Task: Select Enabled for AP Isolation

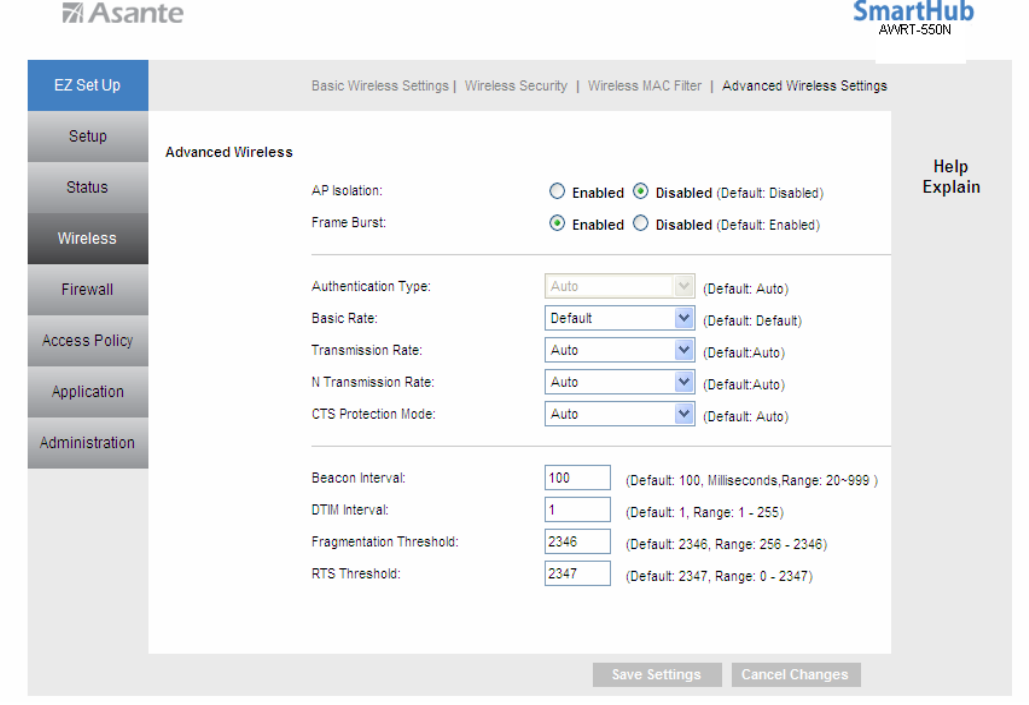Action: (x=558, y=193)
